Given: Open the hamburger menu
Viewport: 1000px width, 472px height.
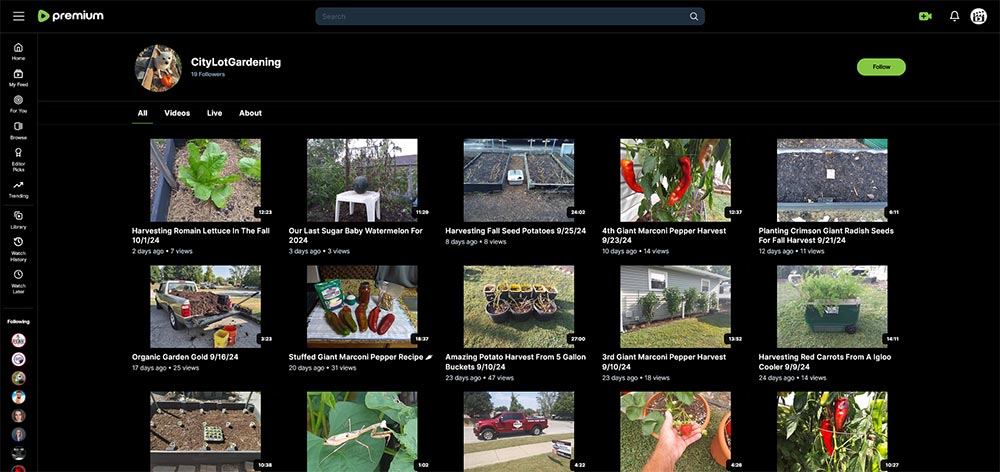Looking at the screenshot, I should coord(18,16).
